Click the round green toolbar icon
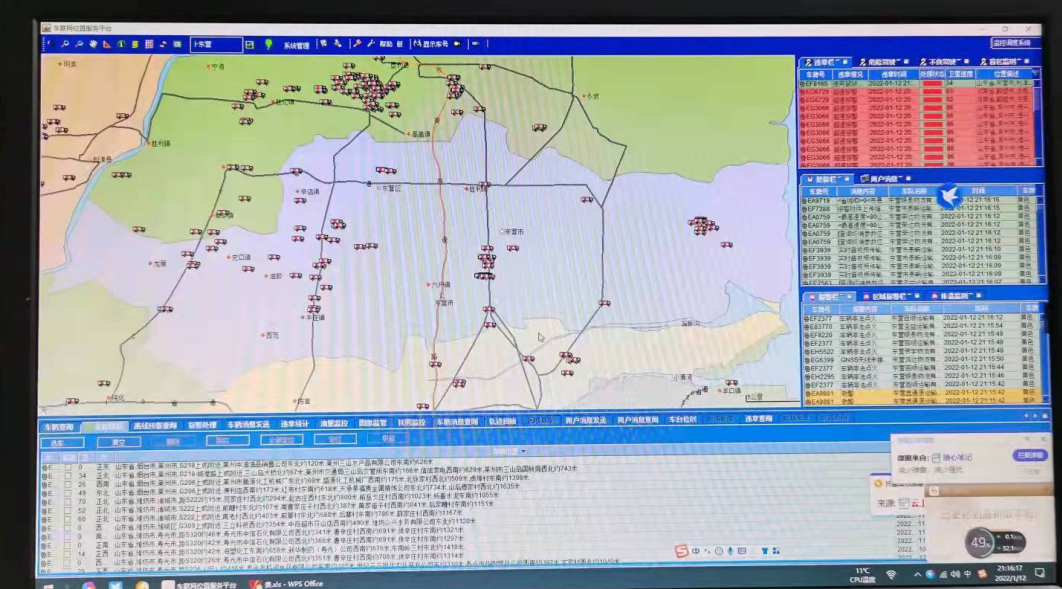 pyautogui.click(x=121, y=44)
